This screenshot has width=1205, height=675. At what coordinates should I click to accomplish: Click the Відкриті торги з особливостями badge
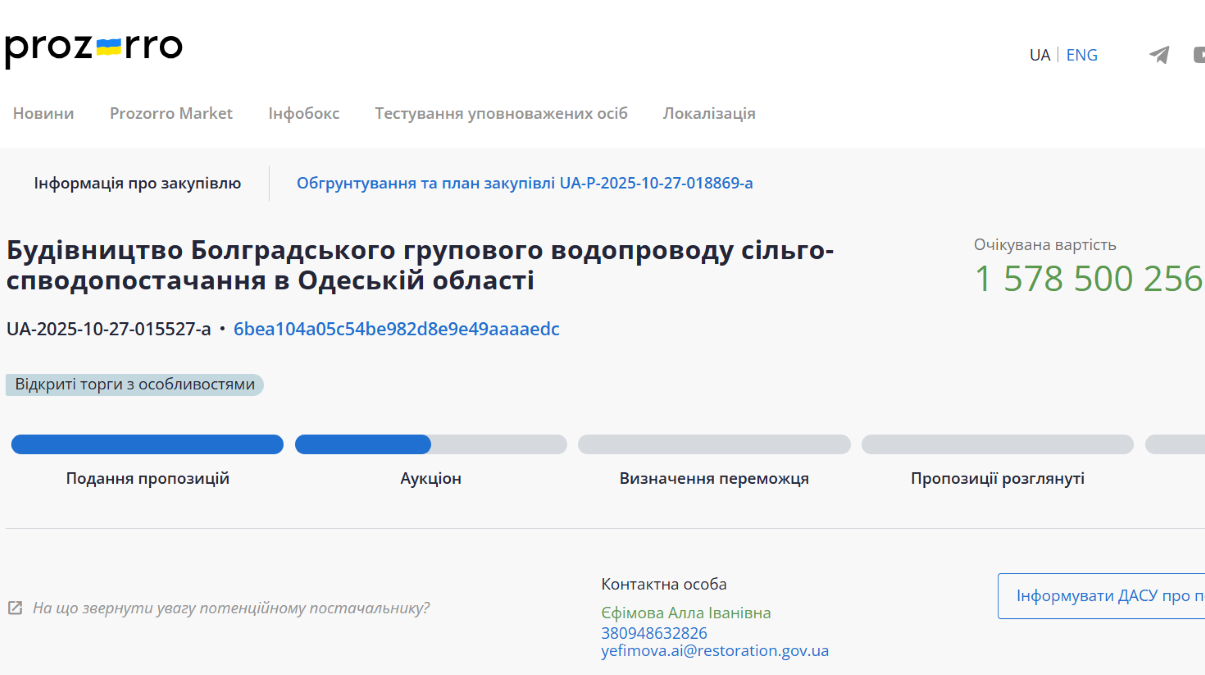134,385
